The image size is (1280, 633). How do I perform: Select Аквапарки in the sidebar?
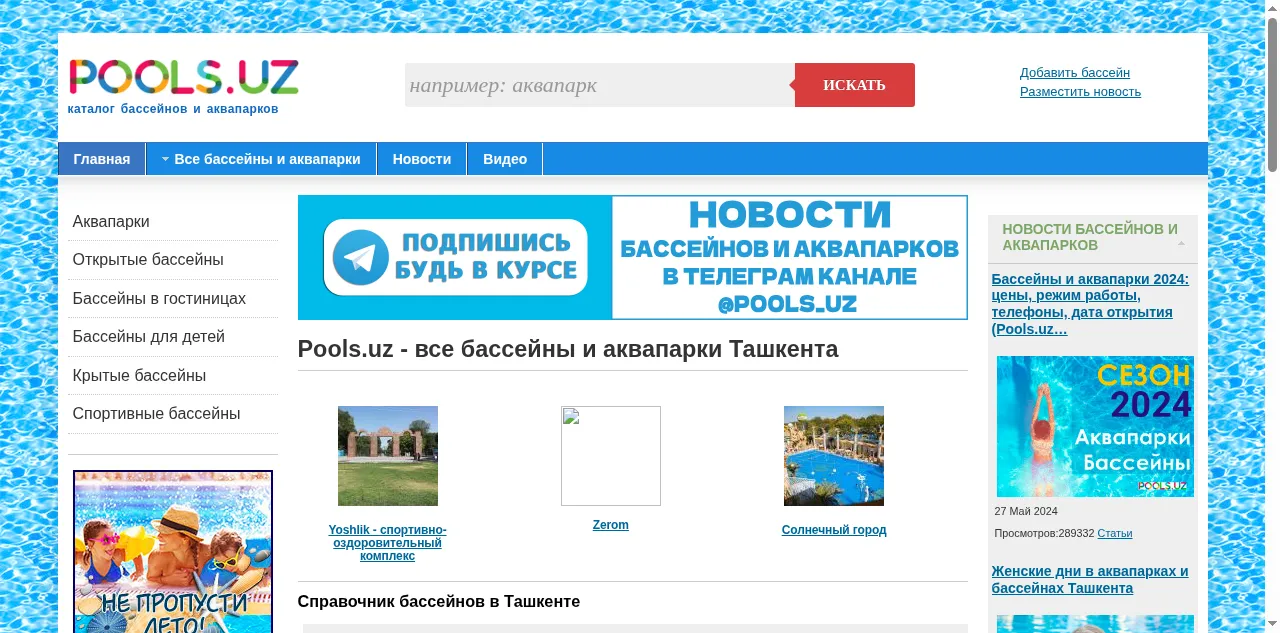[x=111, y=222]
